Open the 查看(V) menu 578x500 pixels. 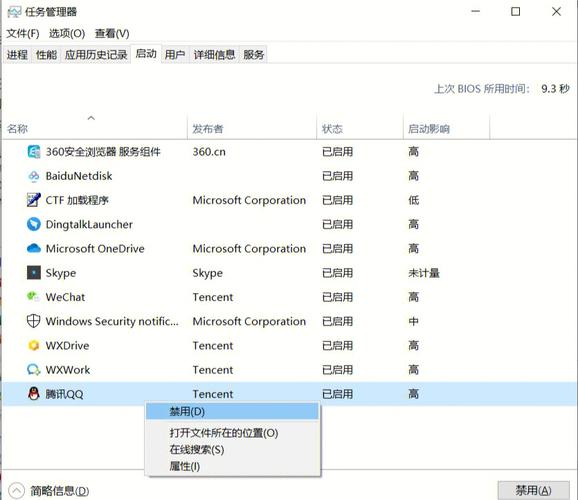point(112,34)
